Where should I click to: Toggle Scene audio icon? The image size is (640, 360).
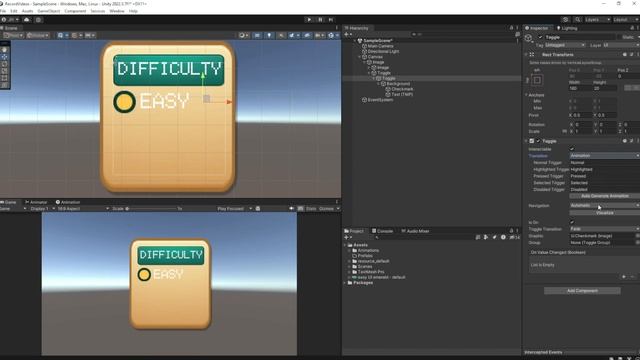[281, 36]
